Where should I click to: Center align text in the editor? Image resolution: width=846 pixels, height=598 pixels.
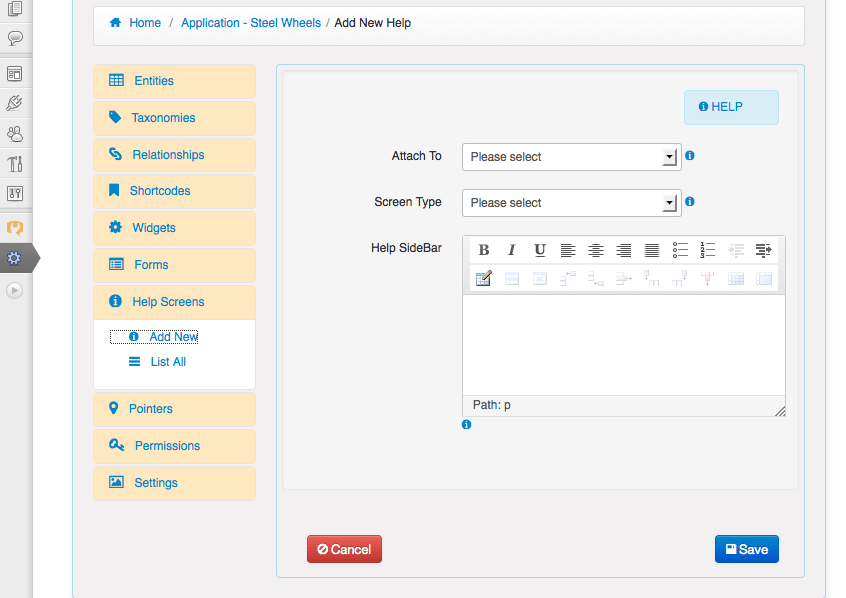coord(596,251)
